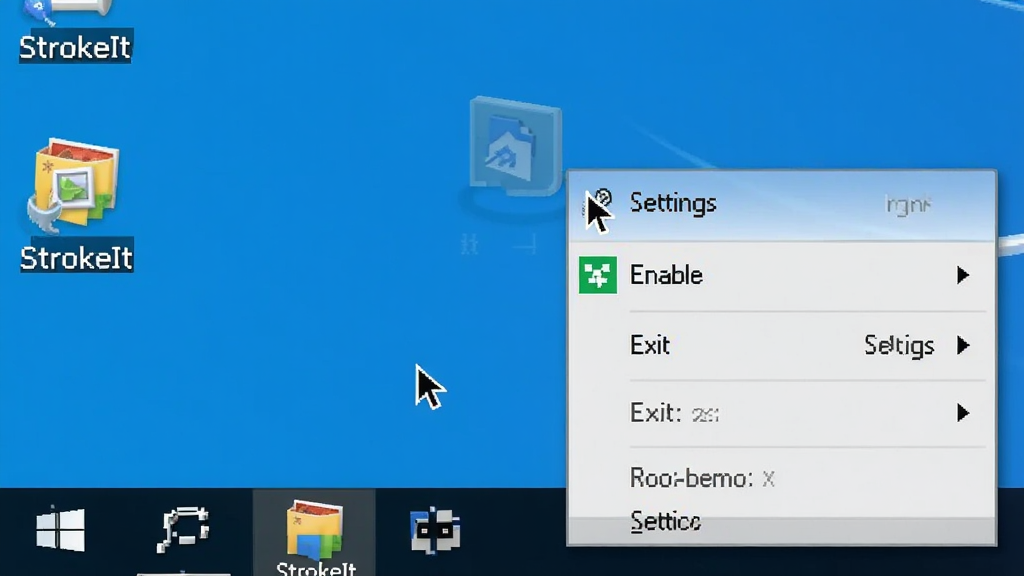Screen dimensions: 1024x576
Task: Expand the arrow on the 'Exit:' row
Action: [963, 413]
